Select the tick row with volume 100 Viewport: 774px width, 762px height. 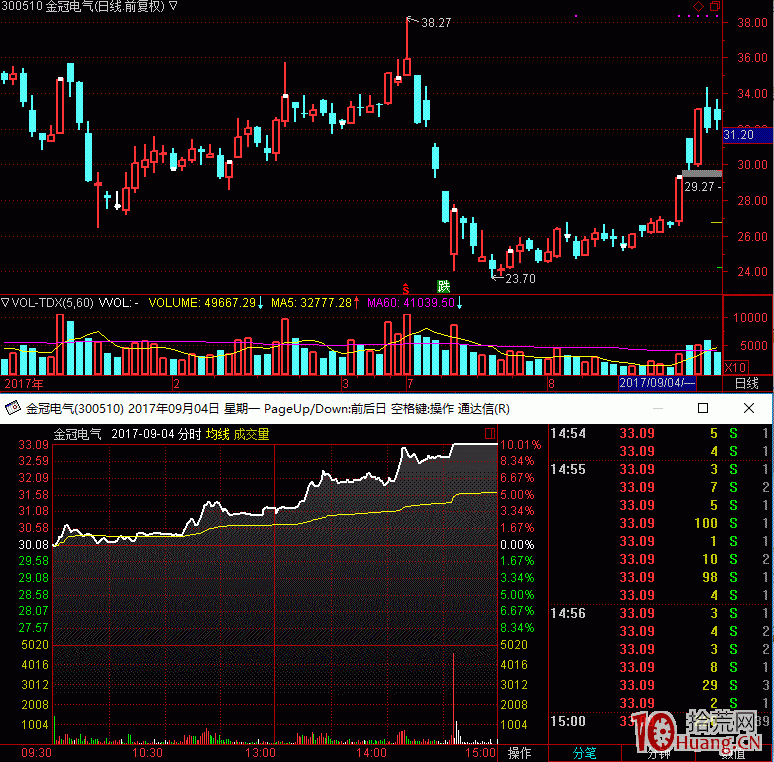pos(660,523)
